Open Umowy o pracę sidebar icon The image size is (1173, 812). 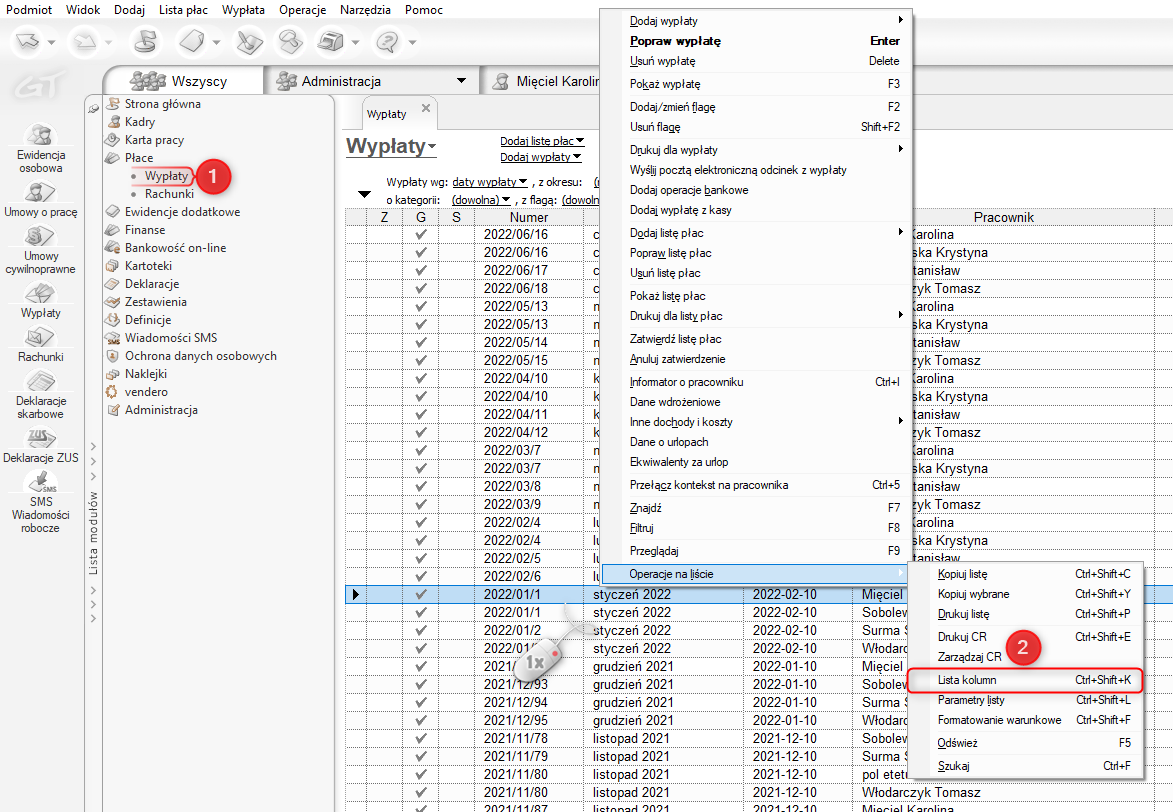pyautogui.click(x=40, y=192)
